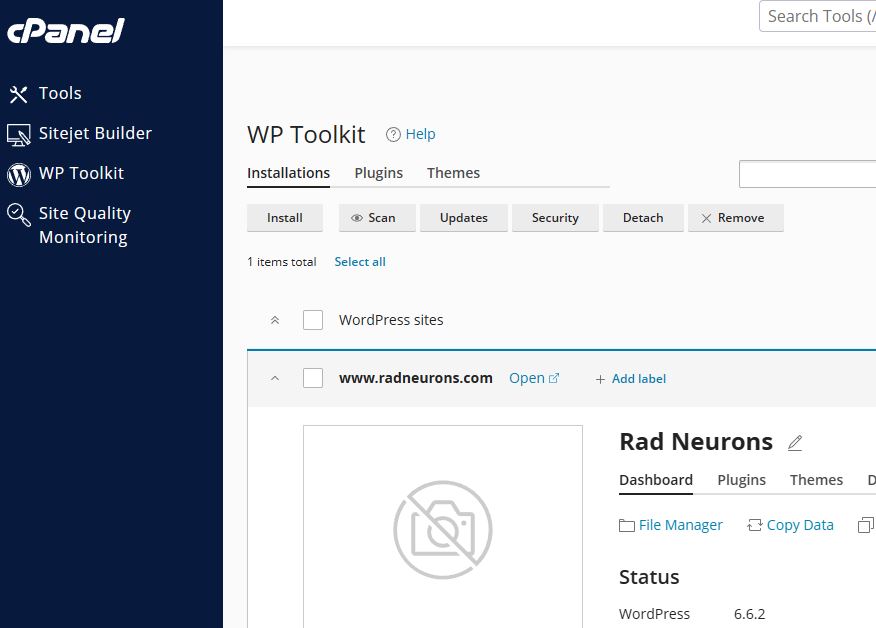Click the '1 items total' text
Viewport: 876px width, 628px height.
[282, 262]
